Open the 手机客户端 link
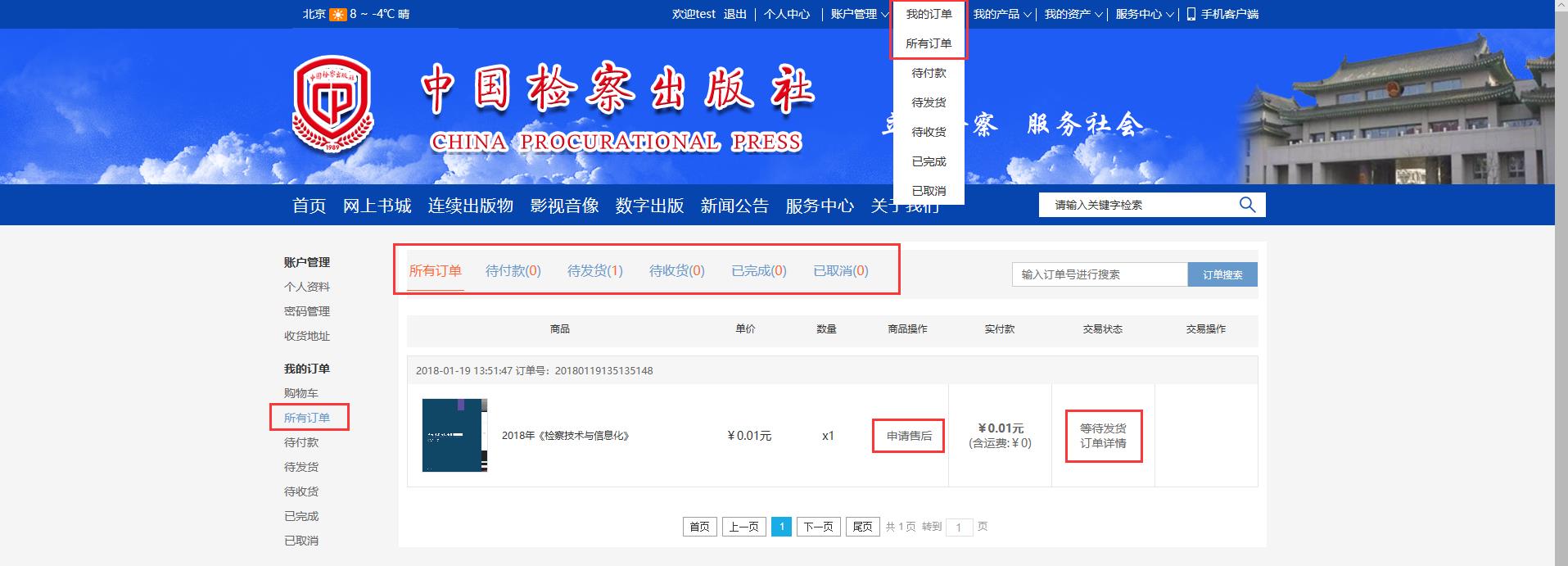Image resolution: width=1568 pixels, height=566 pixels. point(1230,14)
